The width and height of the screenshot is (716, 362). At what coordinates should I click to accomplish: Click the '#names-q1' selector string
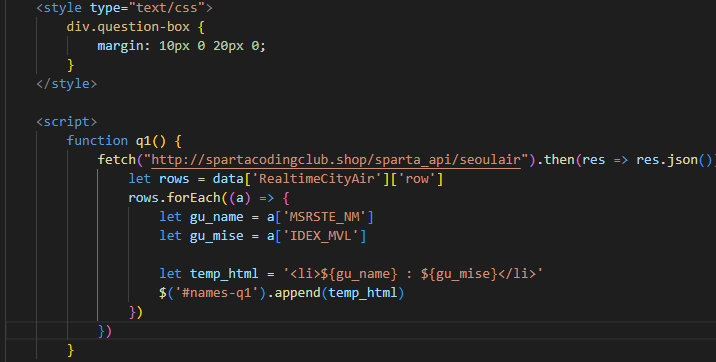click(x=217, y=293)
